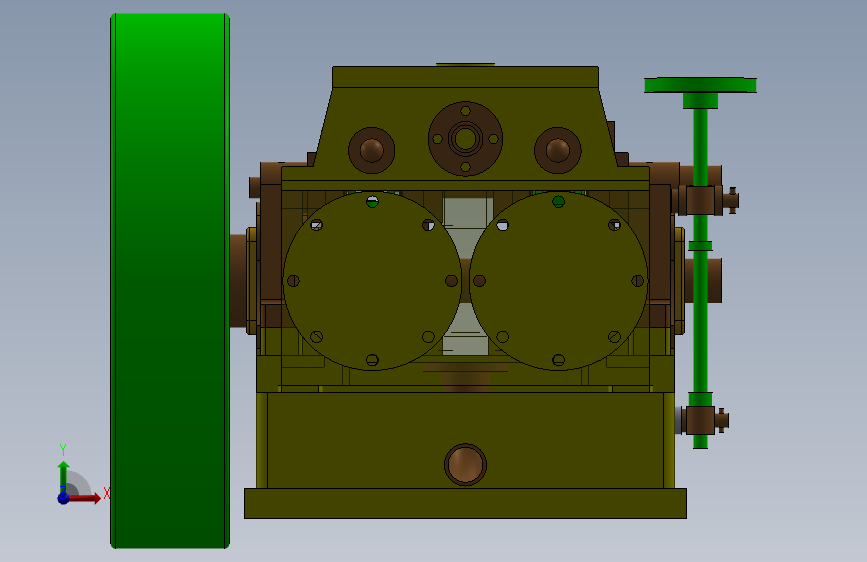867x562 pixels.
Task: Click the center flange with four bolt holes
Action: pyautogui.click(x=465, y=139)
